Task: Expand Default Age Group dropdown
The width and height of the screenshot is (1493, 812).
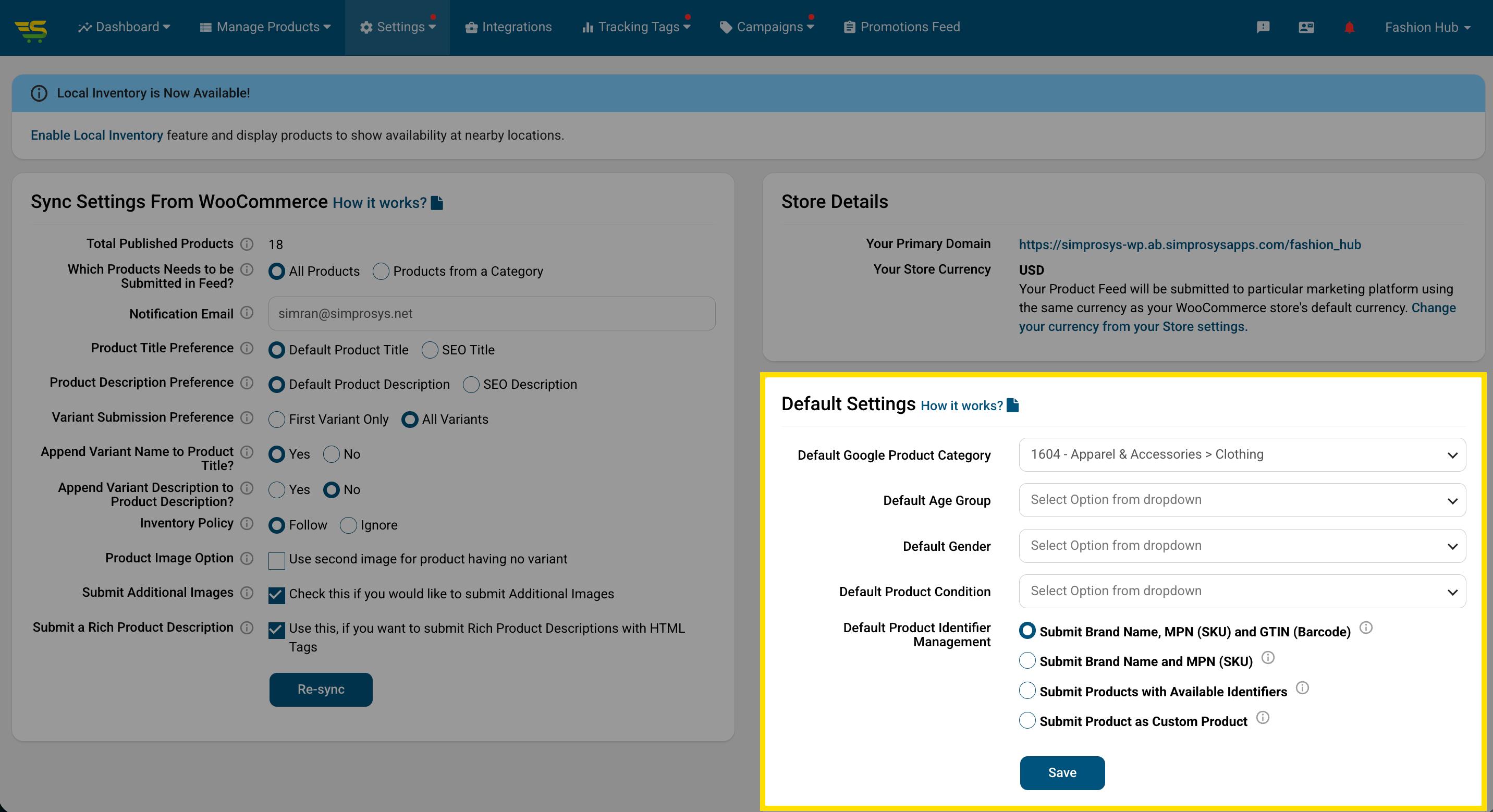Action: point(1241,500)
